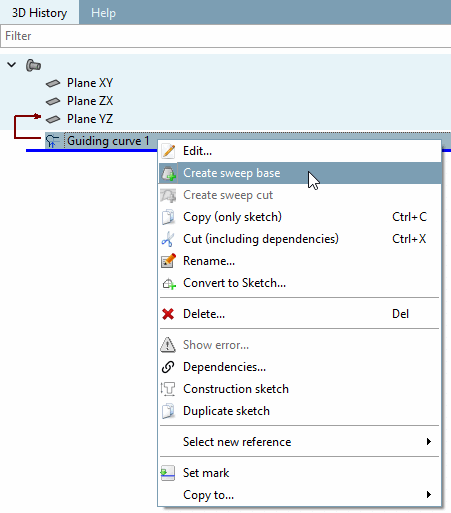
Task: Click the chain link Dependencies icon
Action: point(168,367)
